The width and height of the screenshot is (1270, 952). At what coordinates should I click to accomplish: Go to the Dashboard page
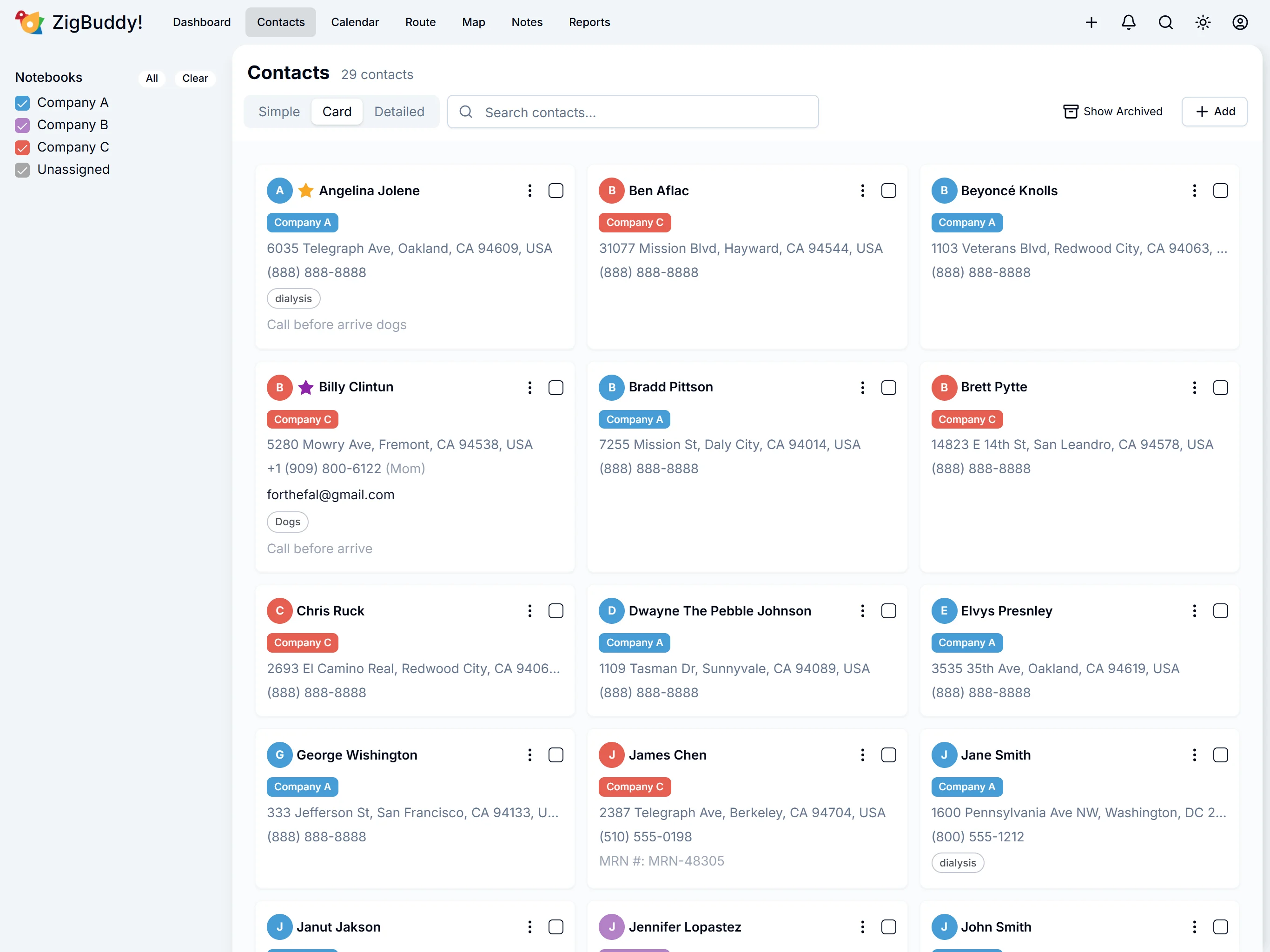click(202, 22)
